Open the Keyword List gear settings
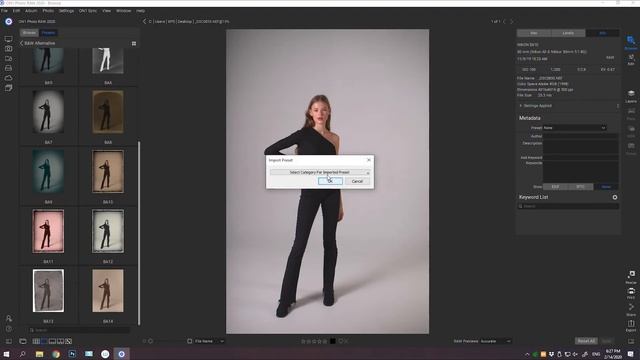Image resolution: width=640 pixels, height=360 pixels. (x=615, y=197)
